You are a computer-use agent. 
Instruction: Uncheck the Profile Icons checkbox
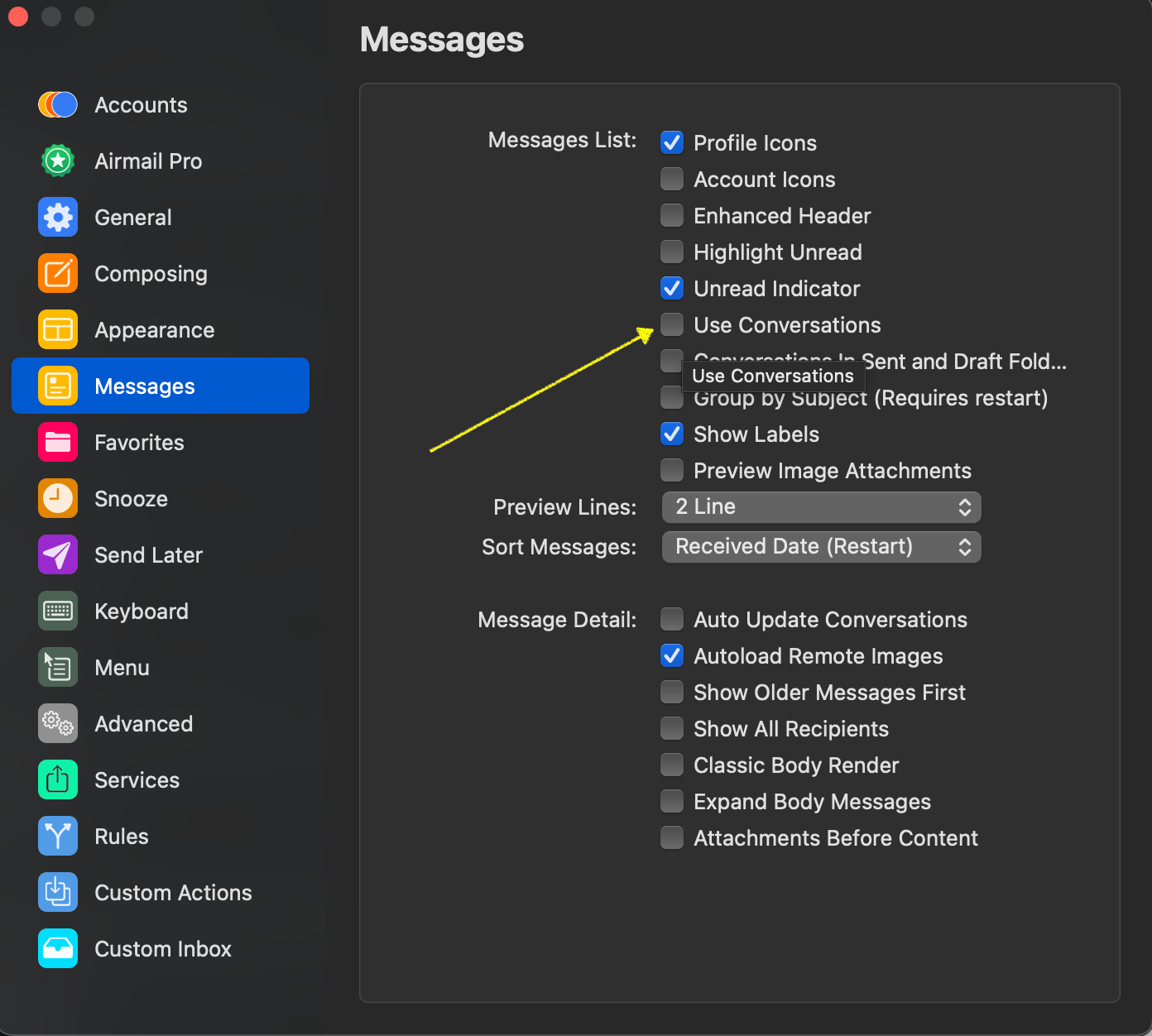click(672, 143)
